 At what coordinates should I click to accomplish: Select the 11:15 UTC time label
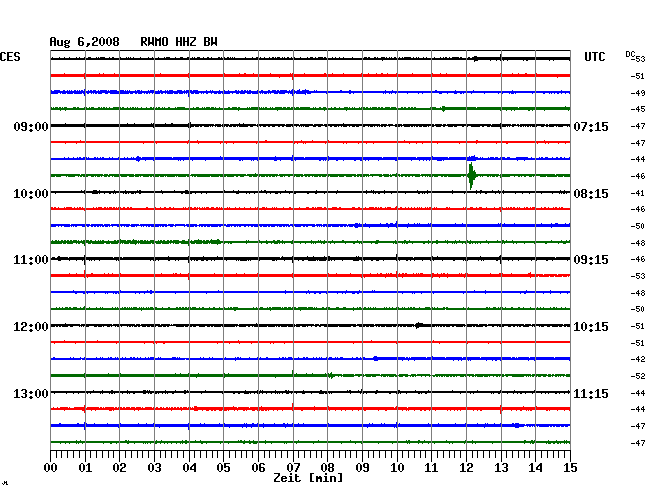(x=591, y=393)
